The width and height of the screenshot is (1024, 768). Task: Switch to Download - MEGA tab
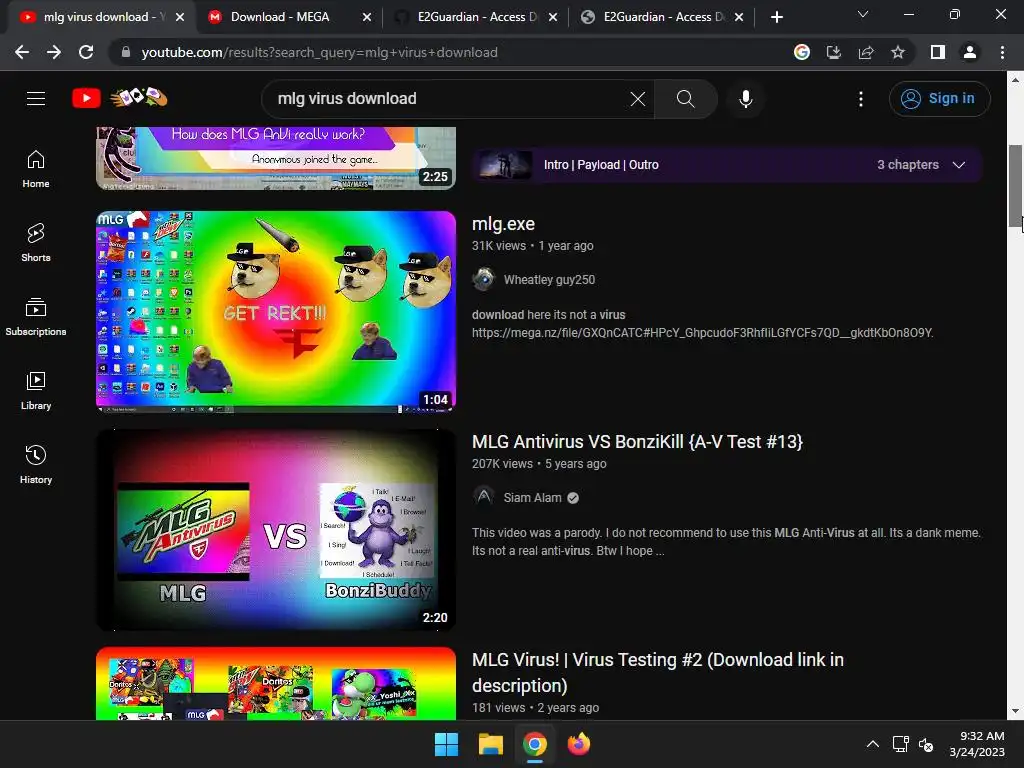[x=289, y=17]
